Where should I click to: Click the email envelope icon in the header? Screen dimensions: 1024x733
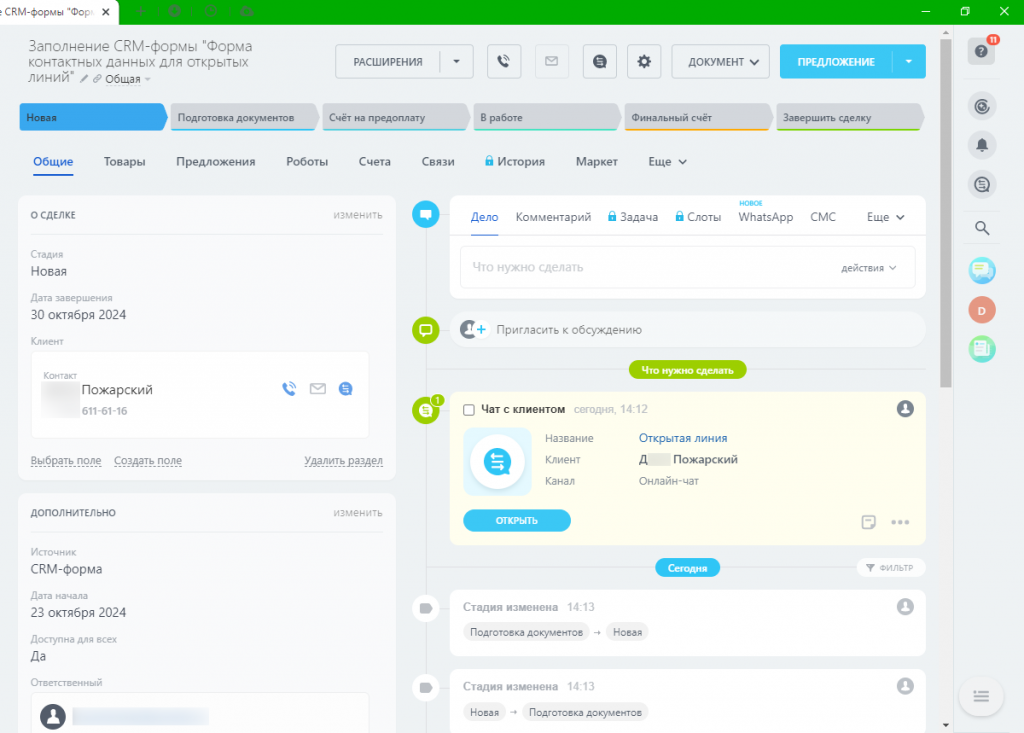551,61
